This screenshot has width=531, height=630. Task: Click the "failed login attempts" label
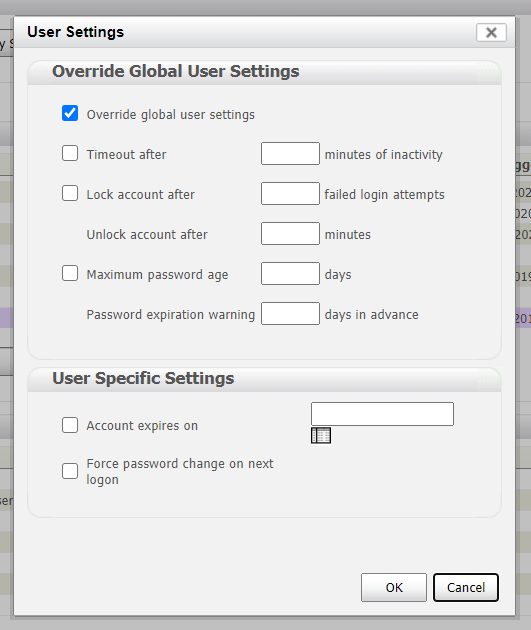coord(384,195)
